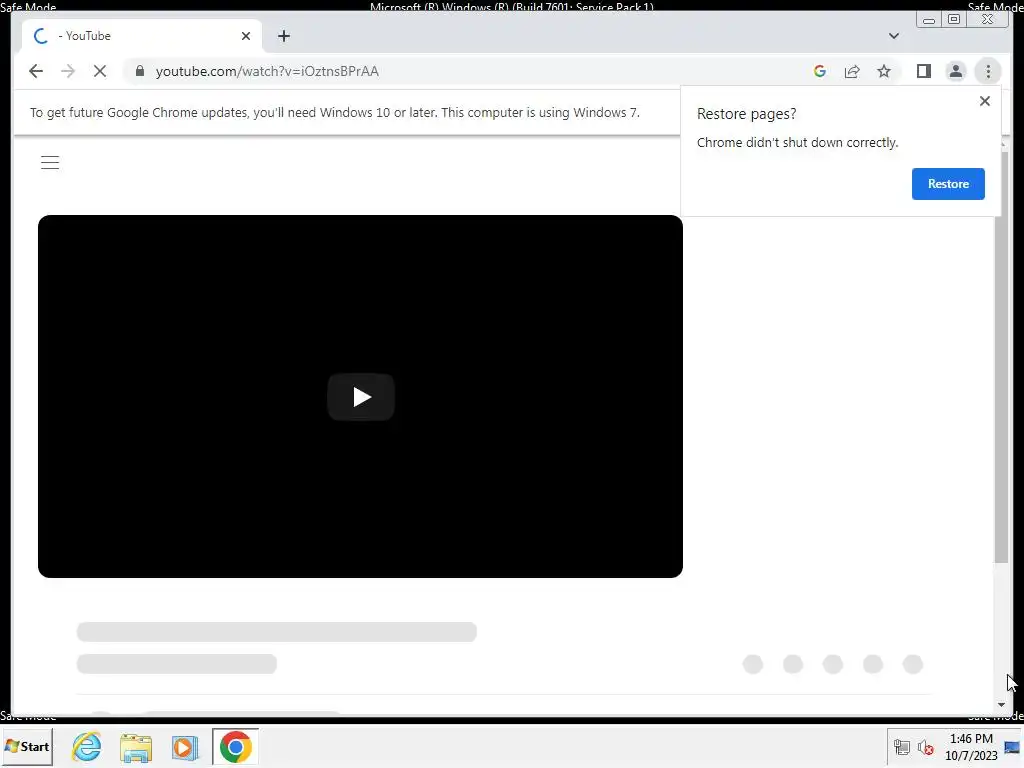Expand the tab search chevron

[893, 36]
